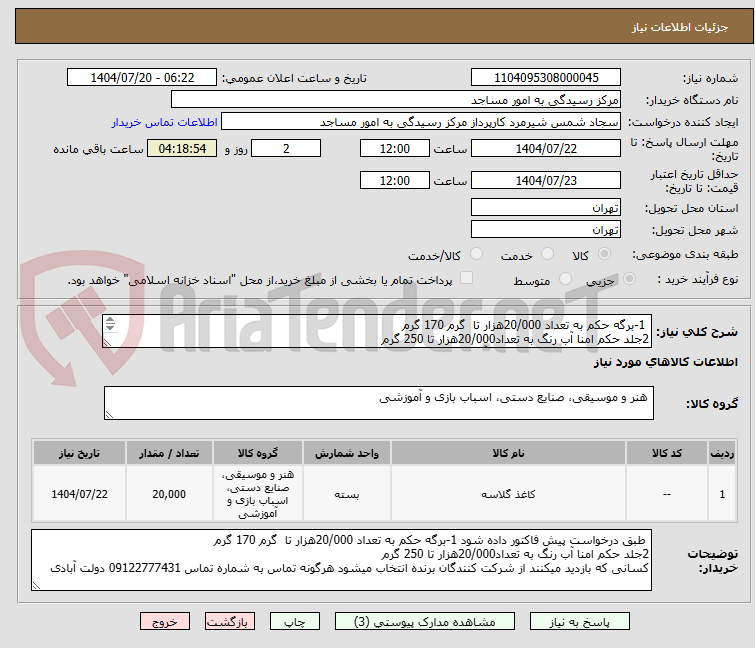Click the table cell هنر و موسیقی

coord(258,494)
